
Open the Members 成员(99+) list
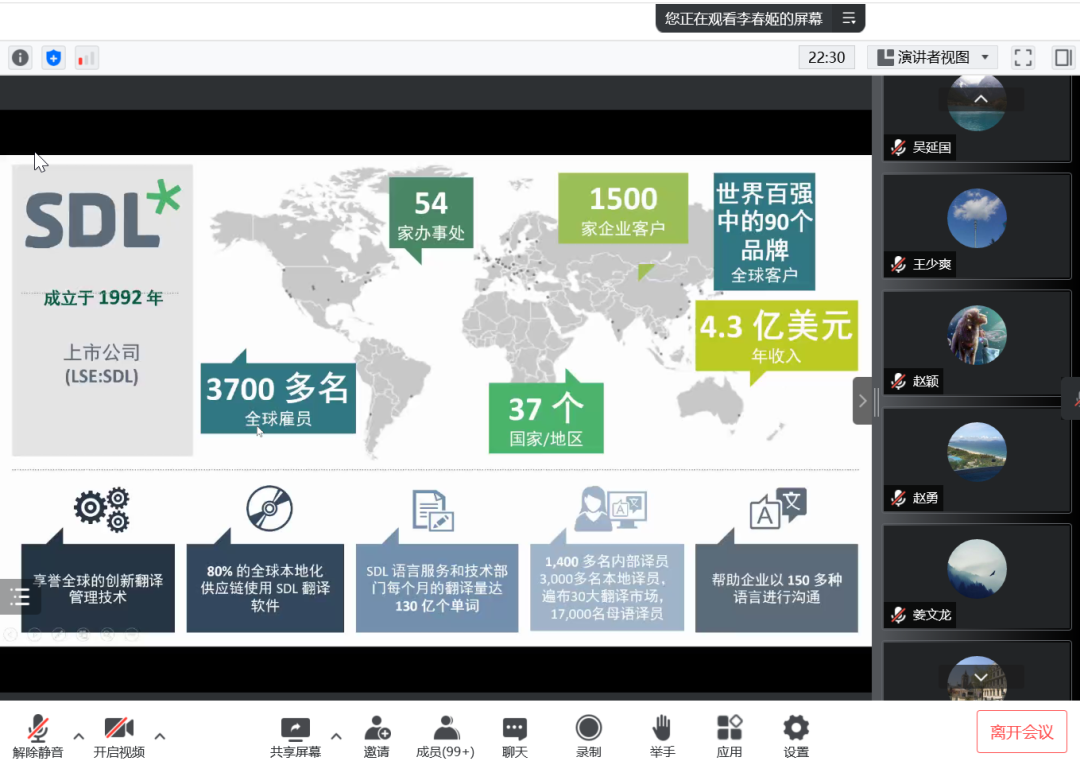[x=445, y=736]
